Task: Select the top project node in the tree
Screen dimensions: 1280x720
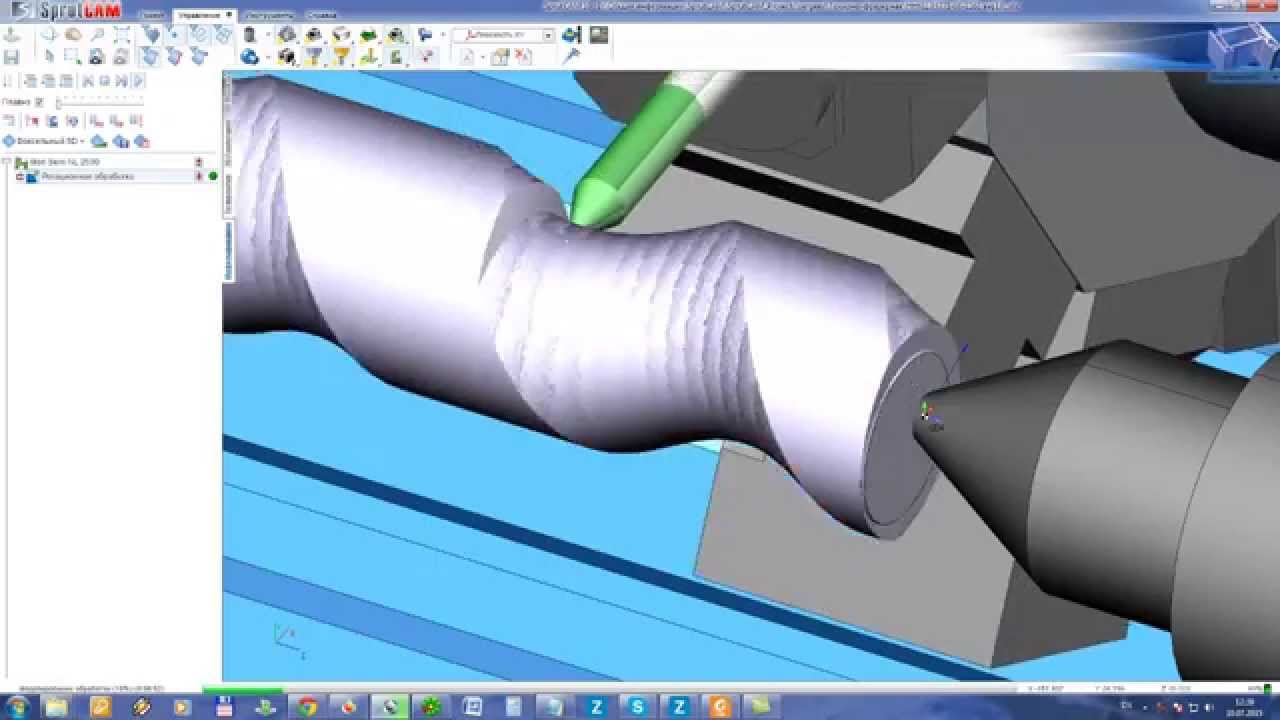Action: 65,162
